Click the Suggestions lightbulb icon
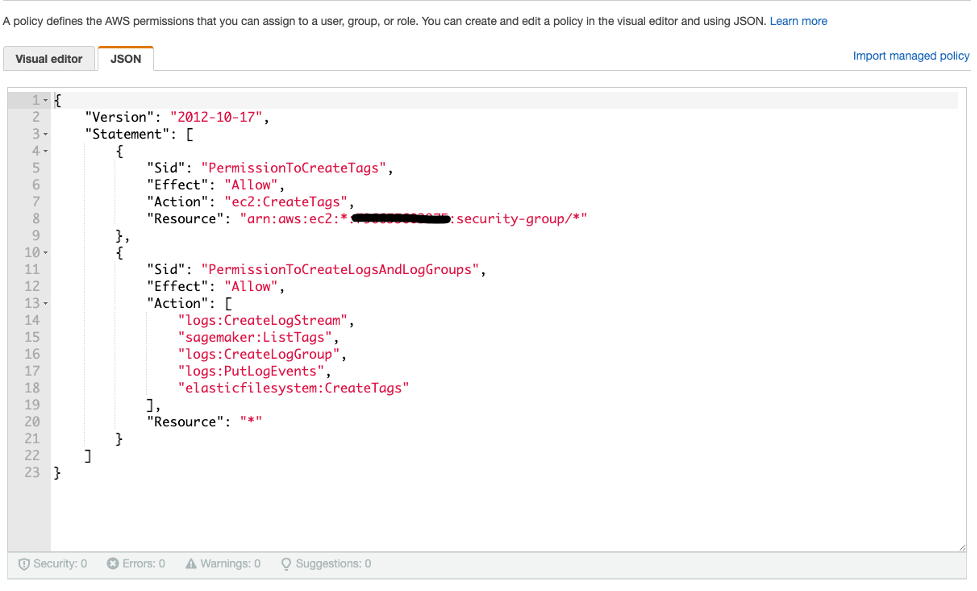This screenshot has height=591, width=977. [x=285, y=563]
